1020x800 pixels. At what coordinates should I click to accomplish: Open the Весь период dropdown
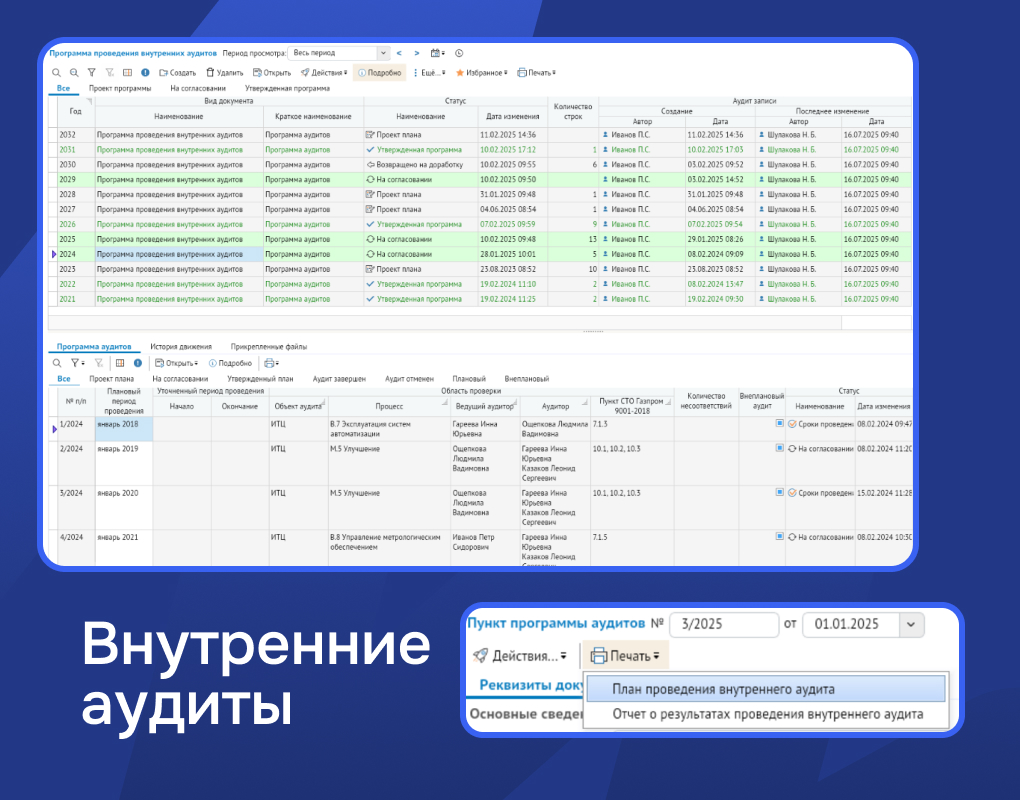coord(381,53)
